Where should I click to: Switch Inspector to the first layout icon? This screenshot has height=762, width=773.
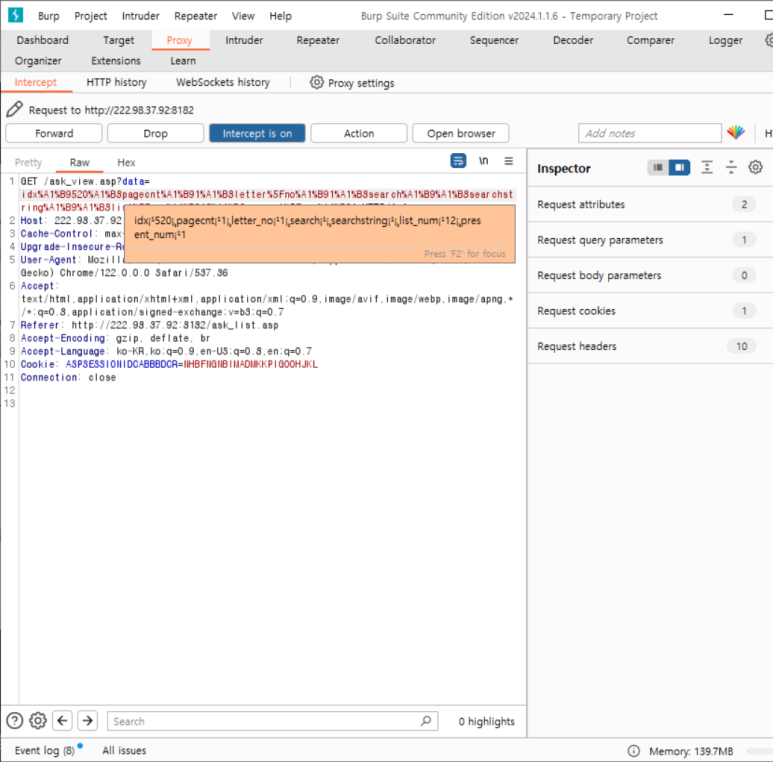coord(658,168)
